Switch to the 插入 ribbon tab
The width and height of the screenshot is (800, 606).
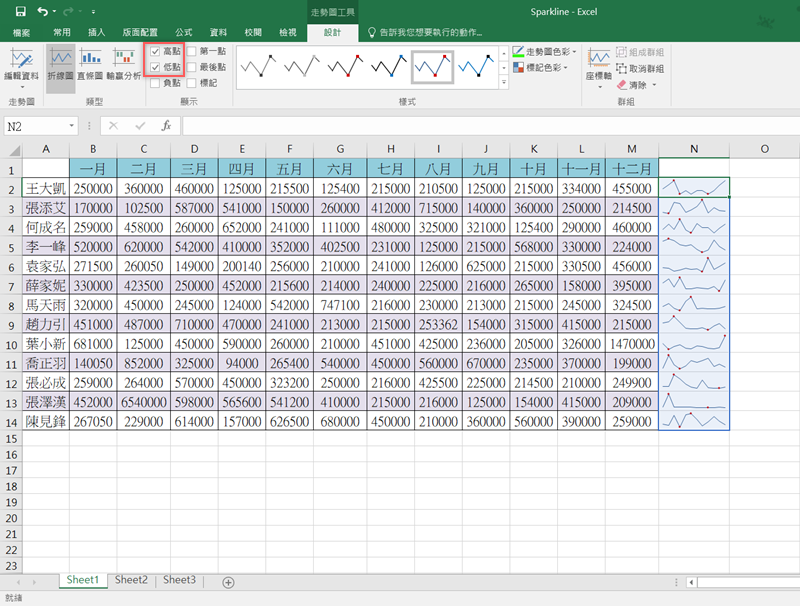[x=96, y=33]
